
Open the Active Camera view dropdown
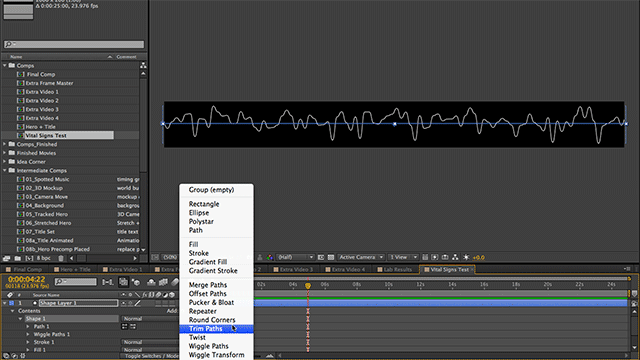coord(361,257)
